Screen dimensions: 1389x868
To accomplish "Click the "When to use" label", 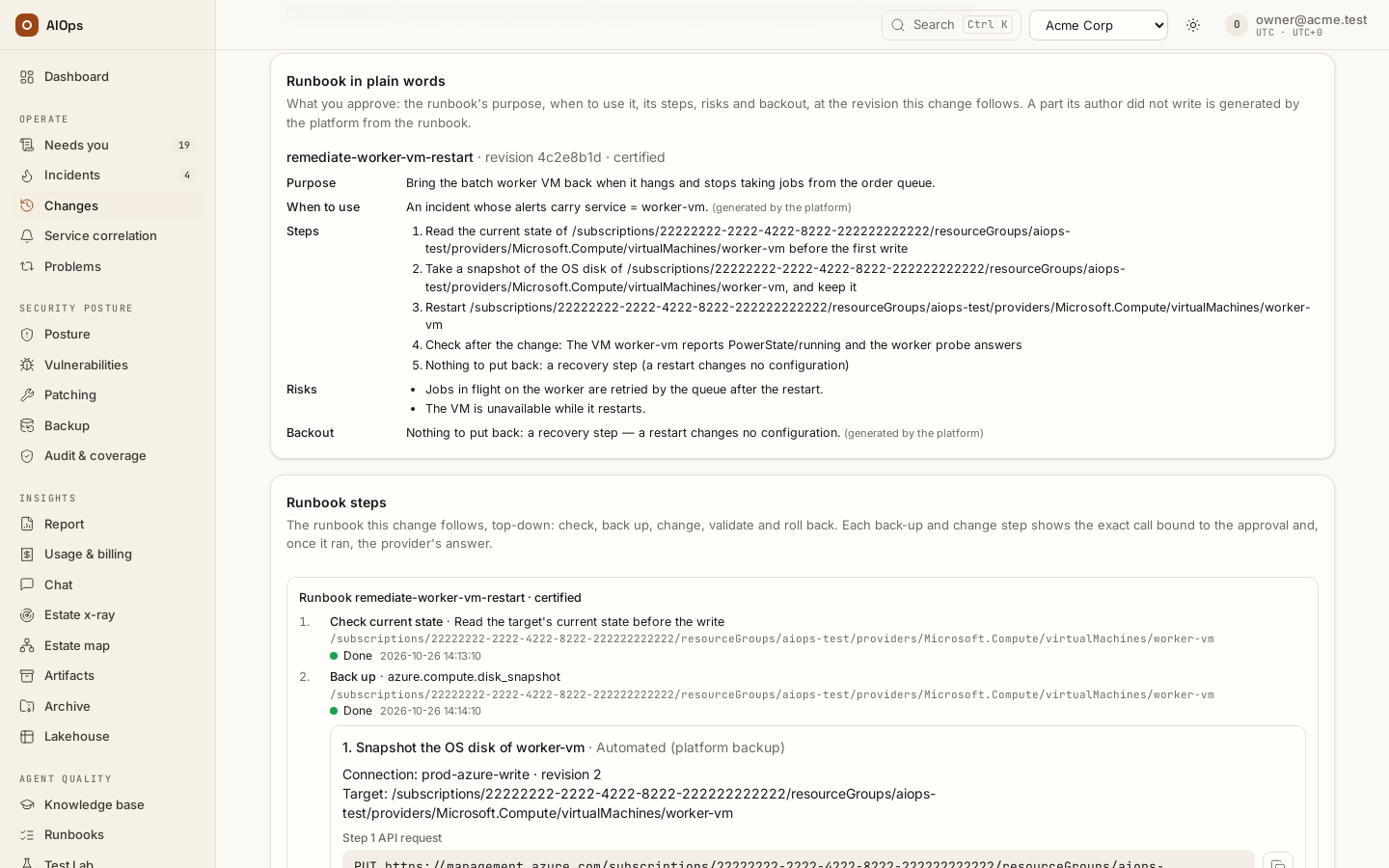I will (323, 207).
